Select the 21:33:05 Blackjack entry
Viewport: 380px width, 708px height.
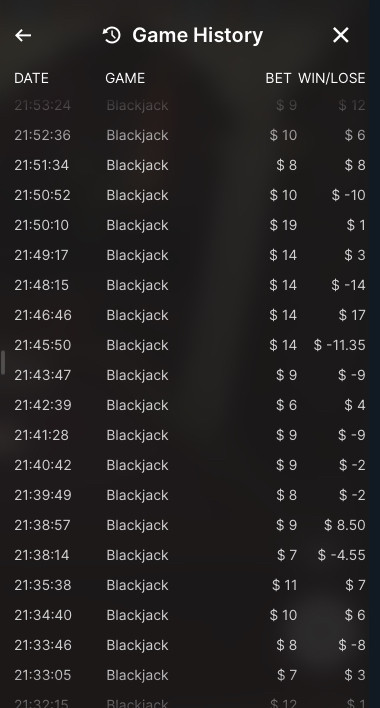tap(190, 675)
